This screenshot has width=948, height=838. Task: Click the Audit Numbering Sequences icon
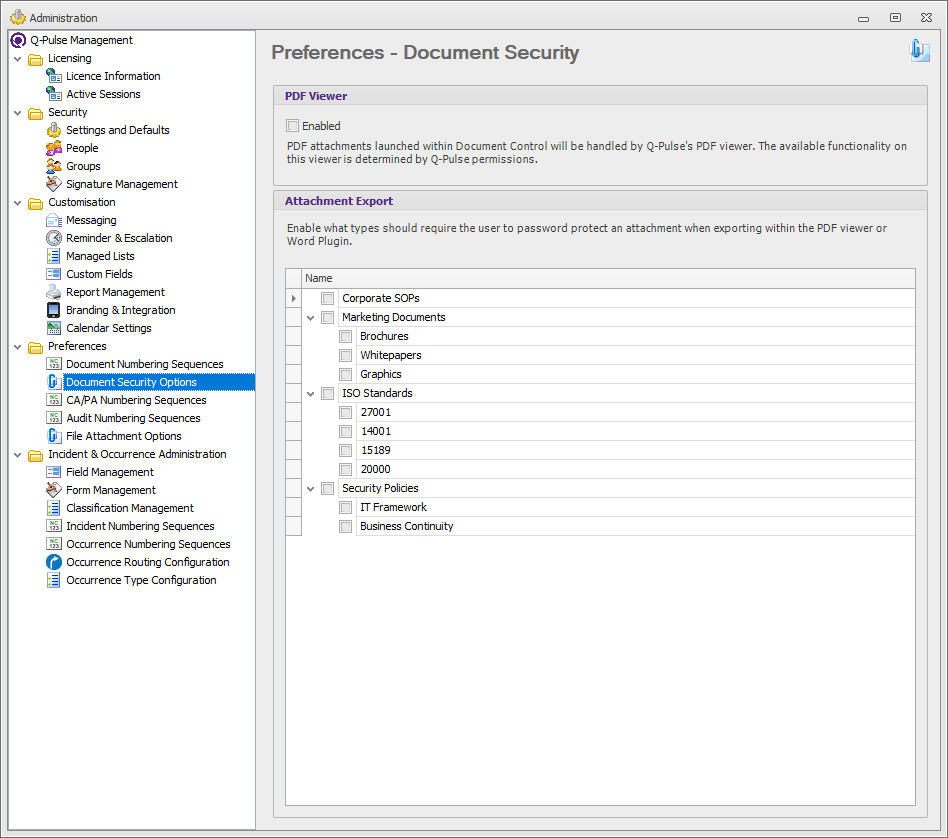pyautogui.click(x=54, y=418)
